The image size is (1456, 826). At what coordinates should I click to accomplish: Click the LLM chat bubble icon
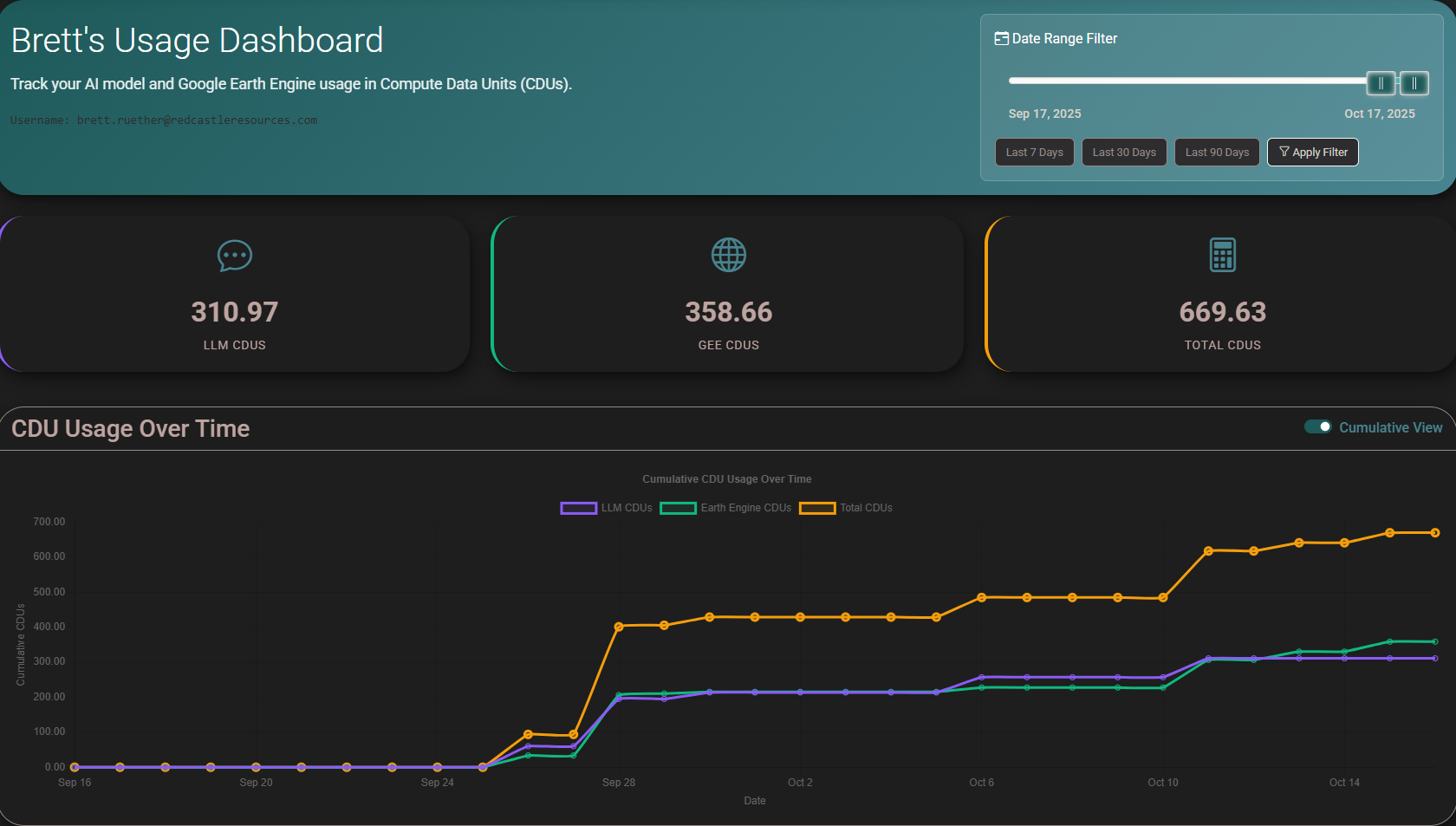234,256
